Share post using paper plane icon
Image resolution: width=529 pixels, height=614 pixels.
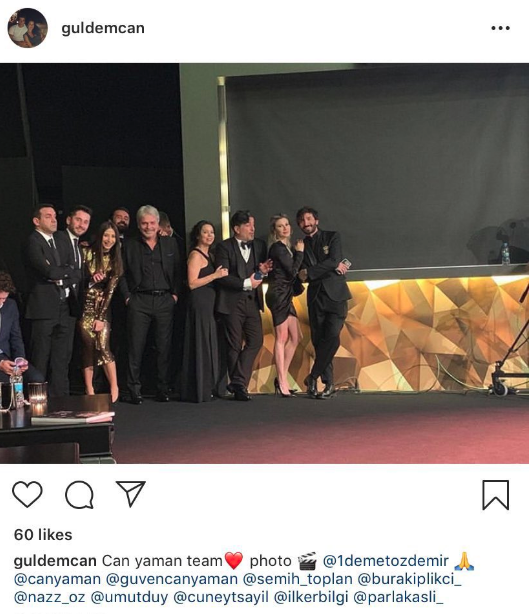(x=131, y=494)
